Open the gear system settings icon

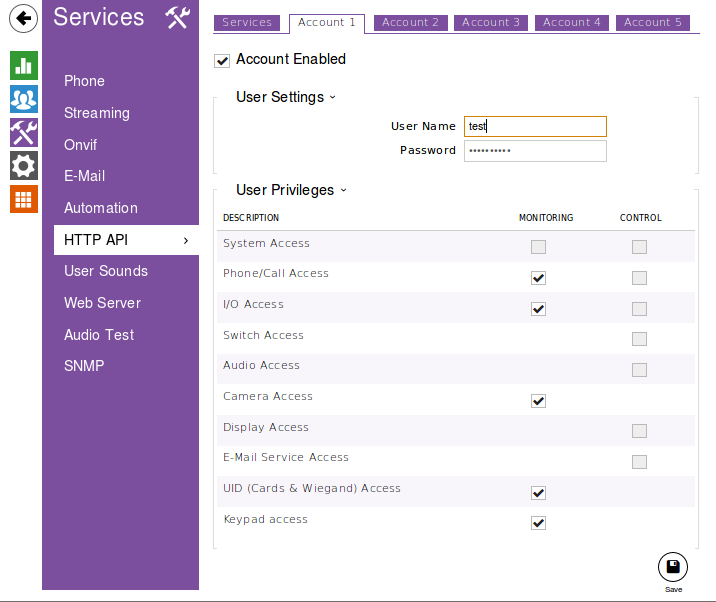(24, 165)
